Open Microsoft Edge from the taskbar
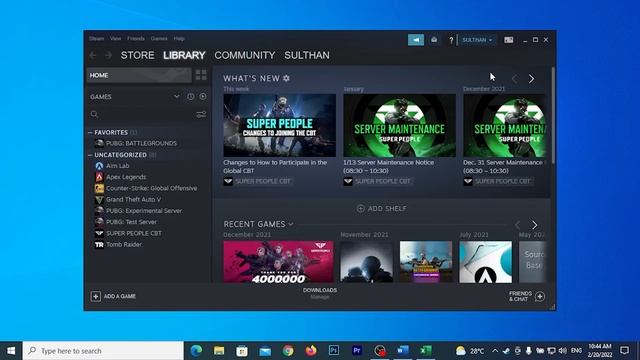The height and width of the screenshot is (360, 640). pos(196,351)
